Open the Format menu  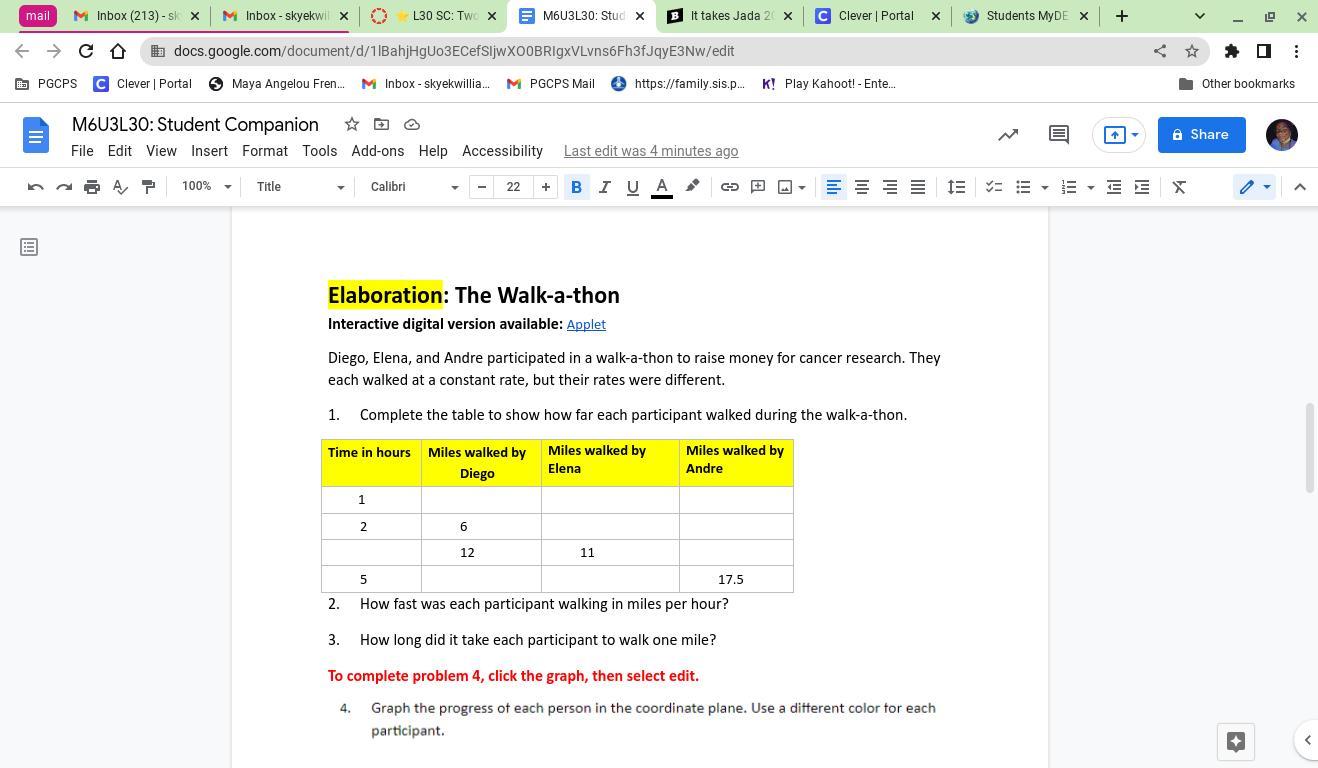coord(265,151)
